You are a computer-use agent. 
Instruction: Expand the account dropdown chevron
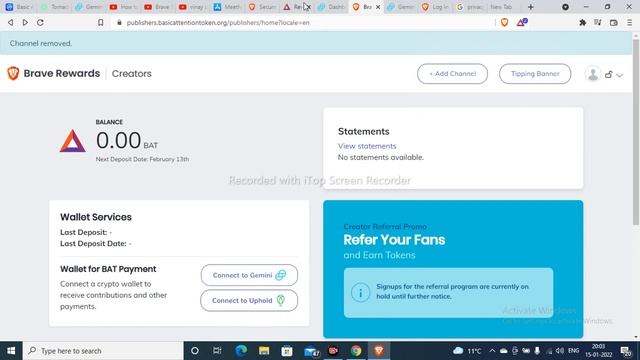click(x=620, y=75)
